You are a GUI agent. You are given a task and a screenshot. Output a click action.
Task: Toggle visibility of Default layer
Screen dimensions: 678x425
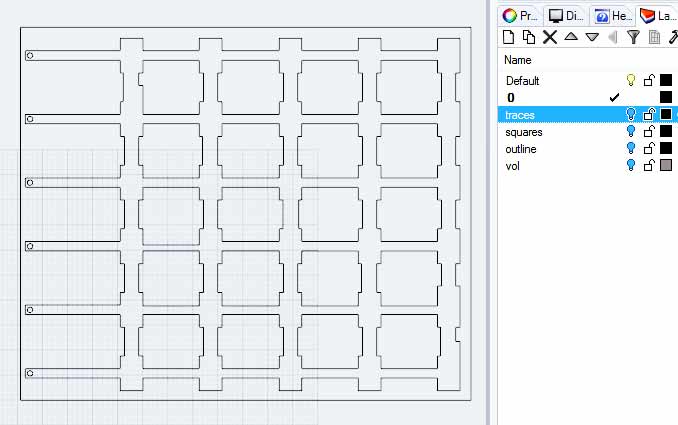pyautogui.click(x=631, y=80)
